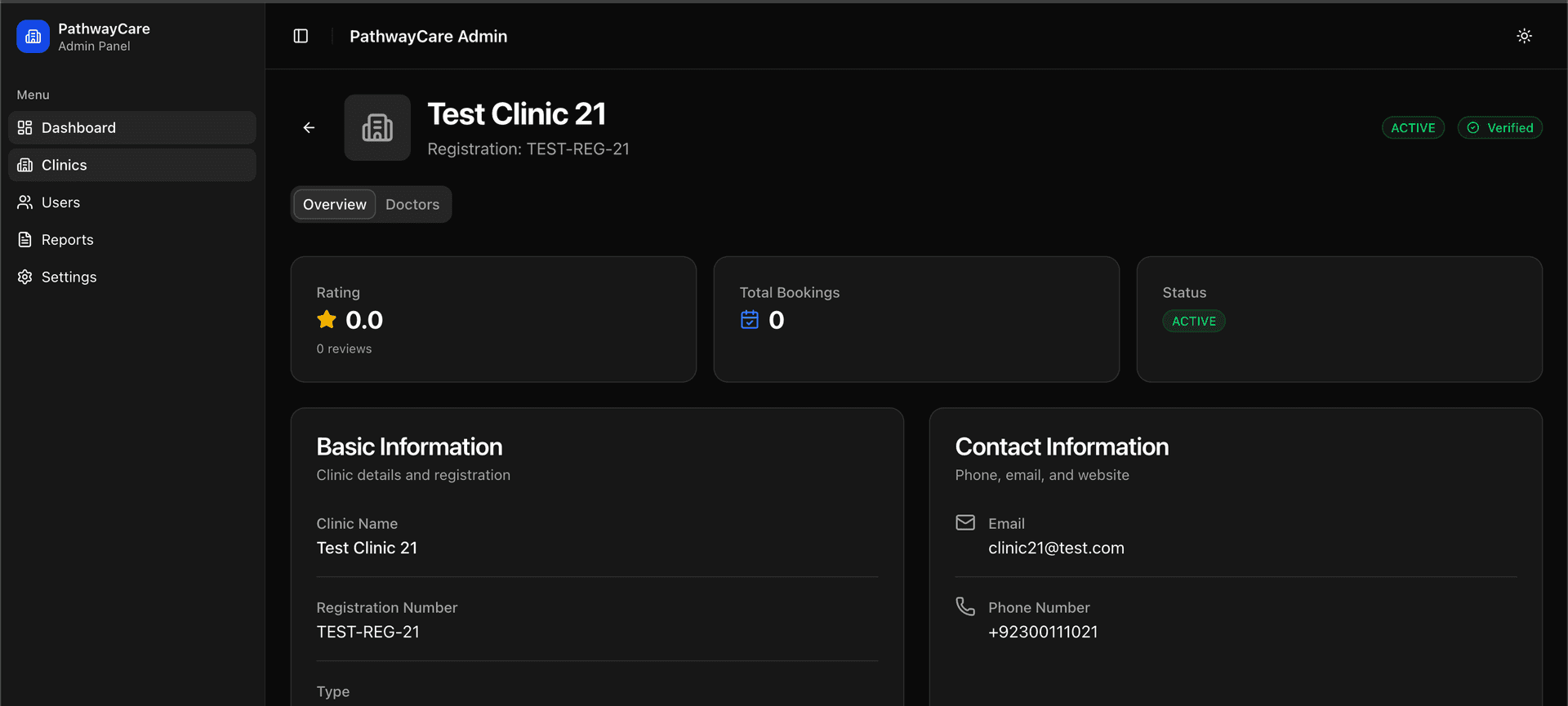Click the ACTIVE badge in the header
Viewport: 1568px width, 706px height.
[1413, 128]
